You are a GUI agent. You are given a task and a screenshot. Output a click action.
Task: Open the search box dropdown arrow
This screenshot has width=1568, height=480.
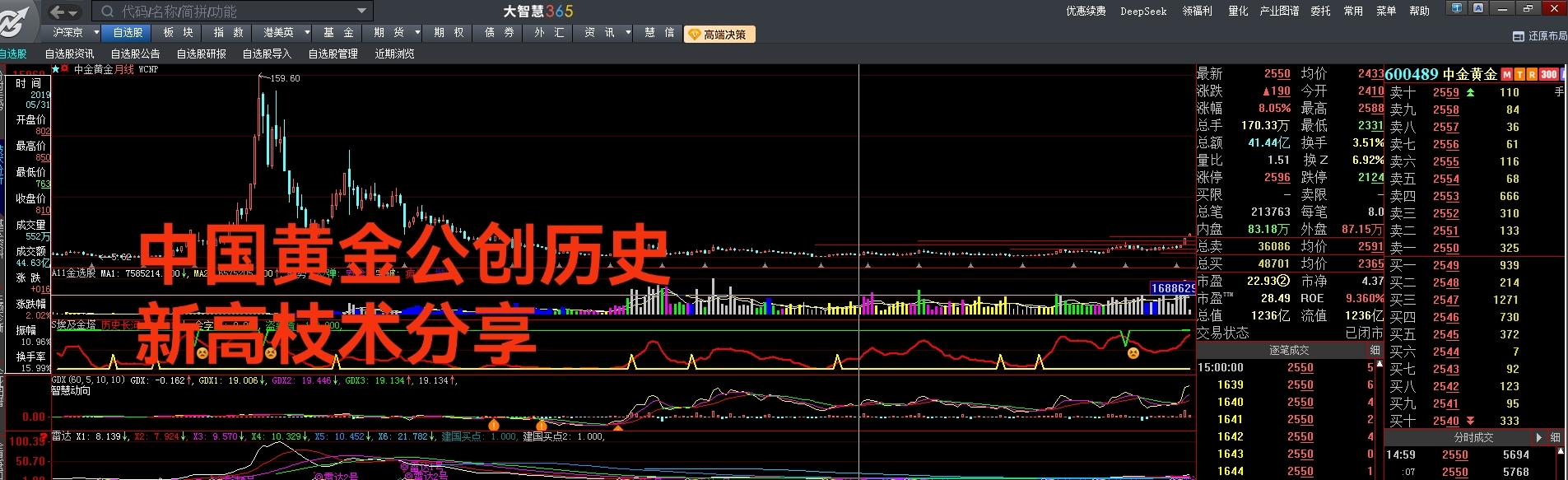(361, 12)
